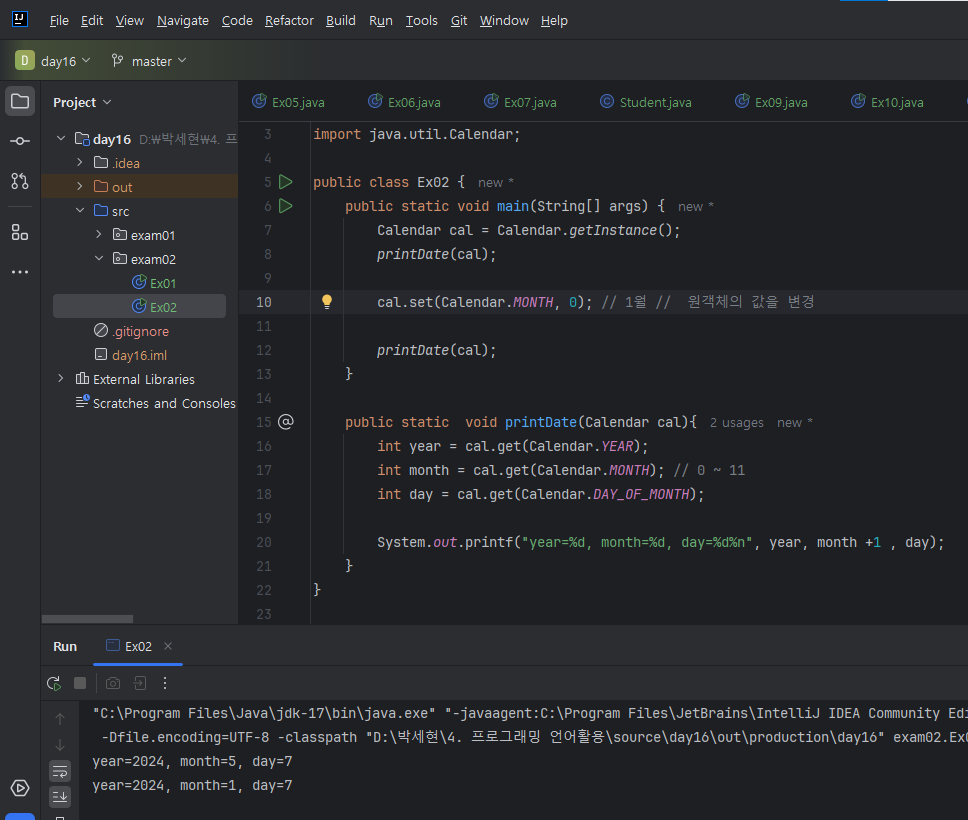Click the Rerun Ex02 icon
Screen dimensions: 968x820
pyautogui.click(x=54, y=683)
